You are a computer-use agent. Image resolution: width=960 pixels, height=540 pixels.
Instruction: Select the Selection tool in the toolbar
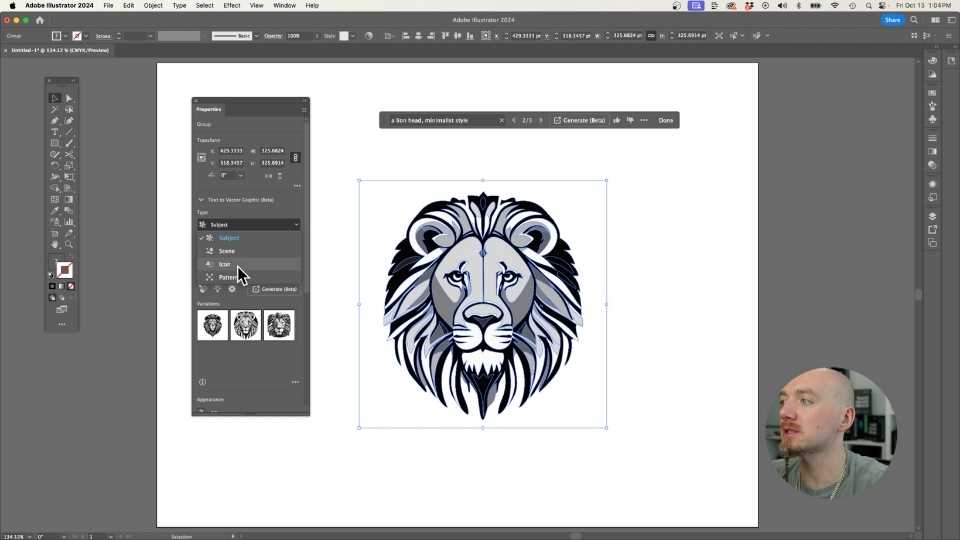tap(54, 98)
